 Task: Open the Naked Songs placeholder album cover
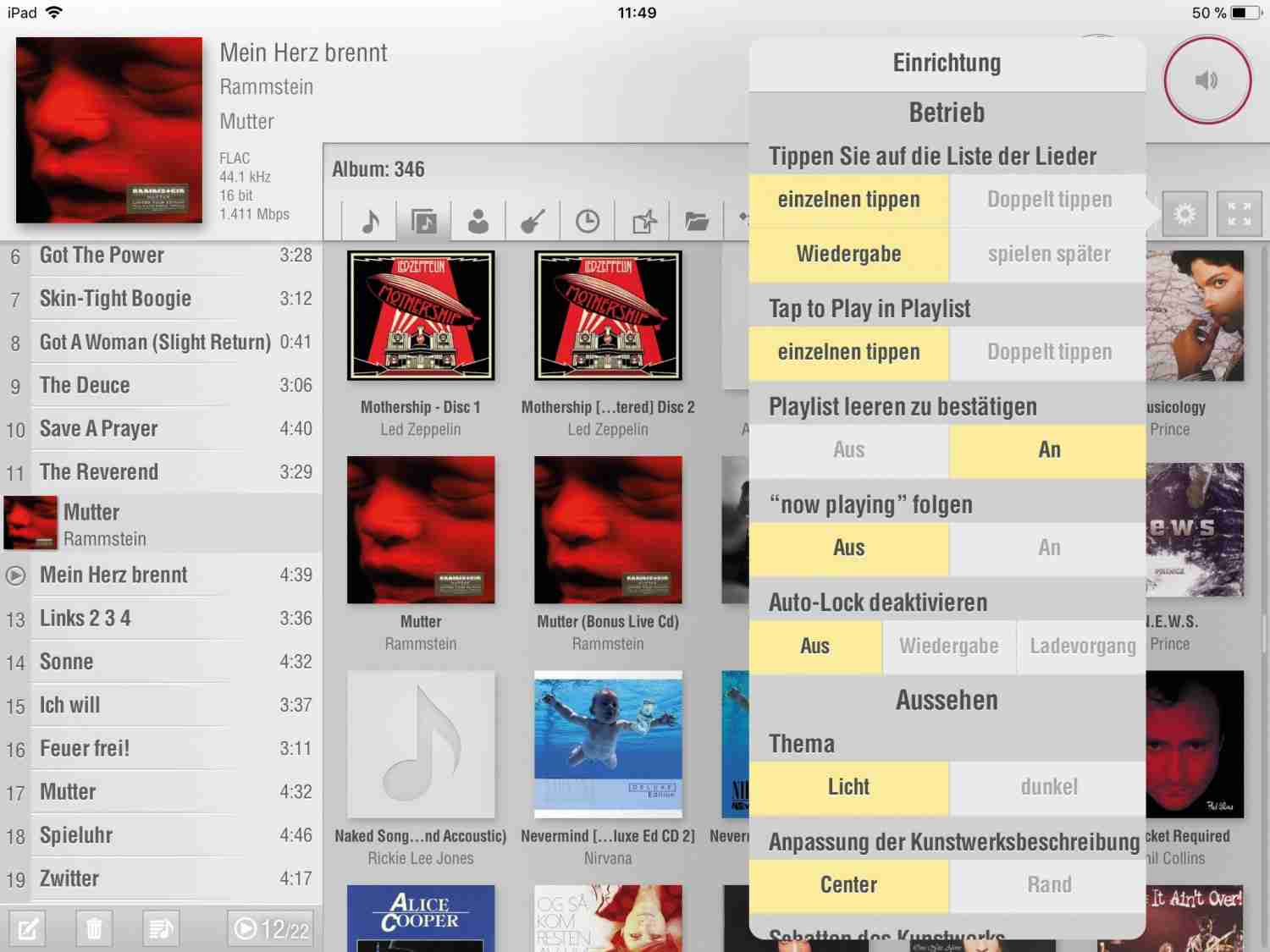point(421,745)
